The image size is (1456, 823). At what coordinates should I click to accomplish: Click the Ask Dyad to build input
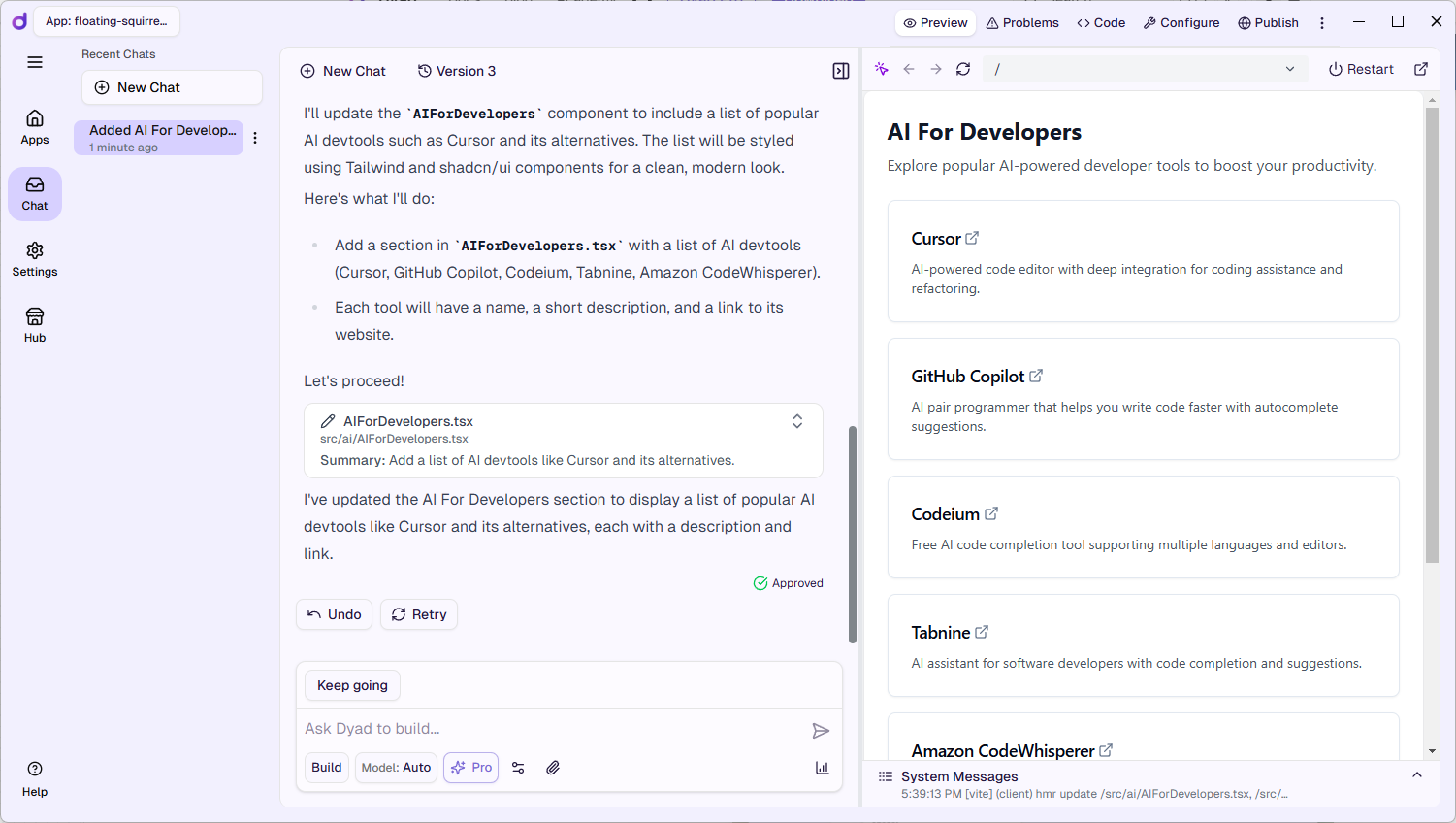pyautogui.click(x=553, y=729)
